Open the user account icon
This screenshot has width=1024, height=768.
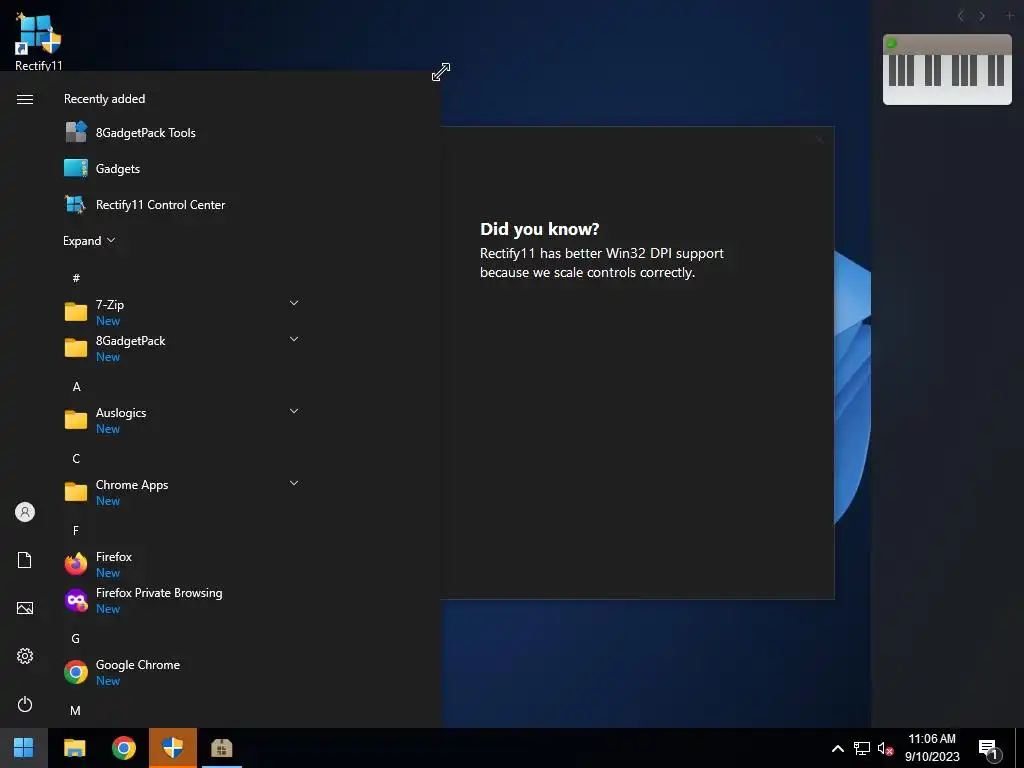25,512
